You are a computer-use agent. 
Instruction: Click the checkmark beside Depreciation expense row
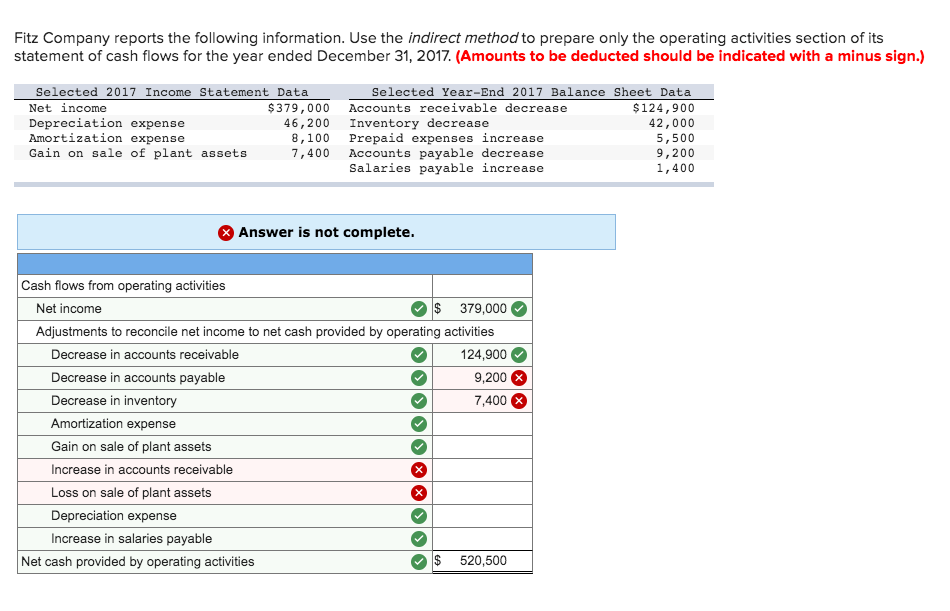pyautogui.click(x=418, y=515)
